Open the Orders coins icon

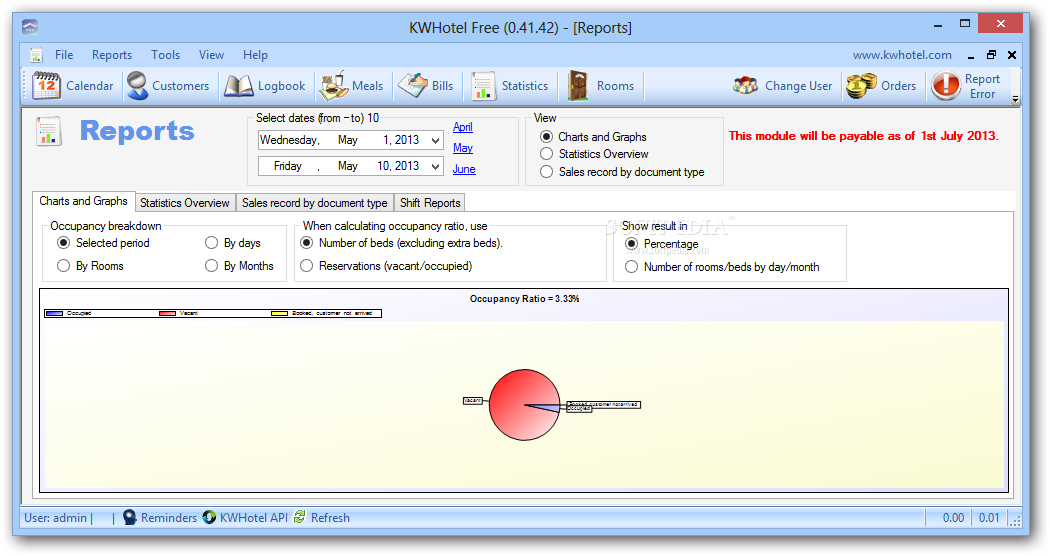[861, 86]
